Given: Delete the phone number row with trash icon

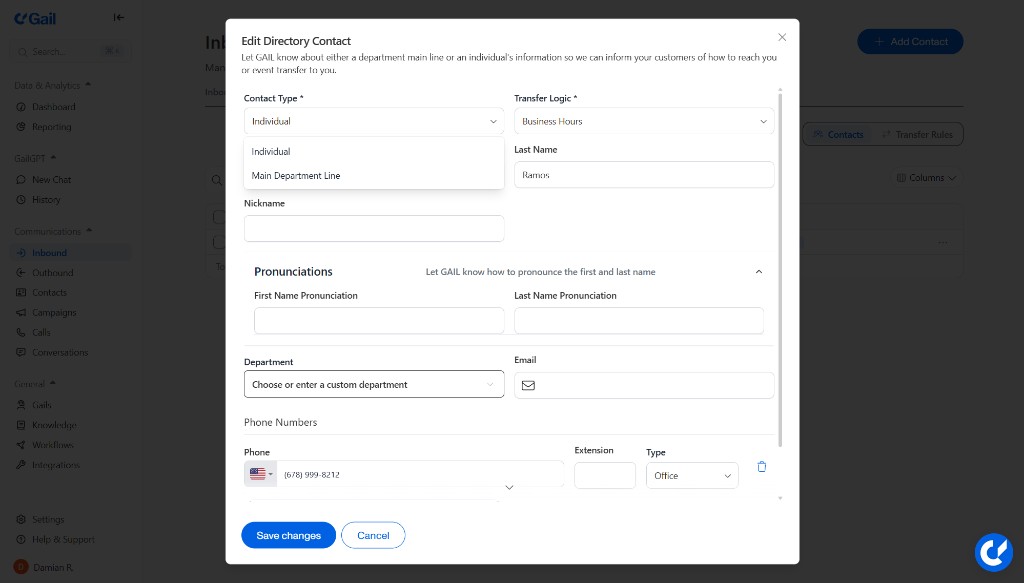Looking at the screenshot, I should coord(761,466).
